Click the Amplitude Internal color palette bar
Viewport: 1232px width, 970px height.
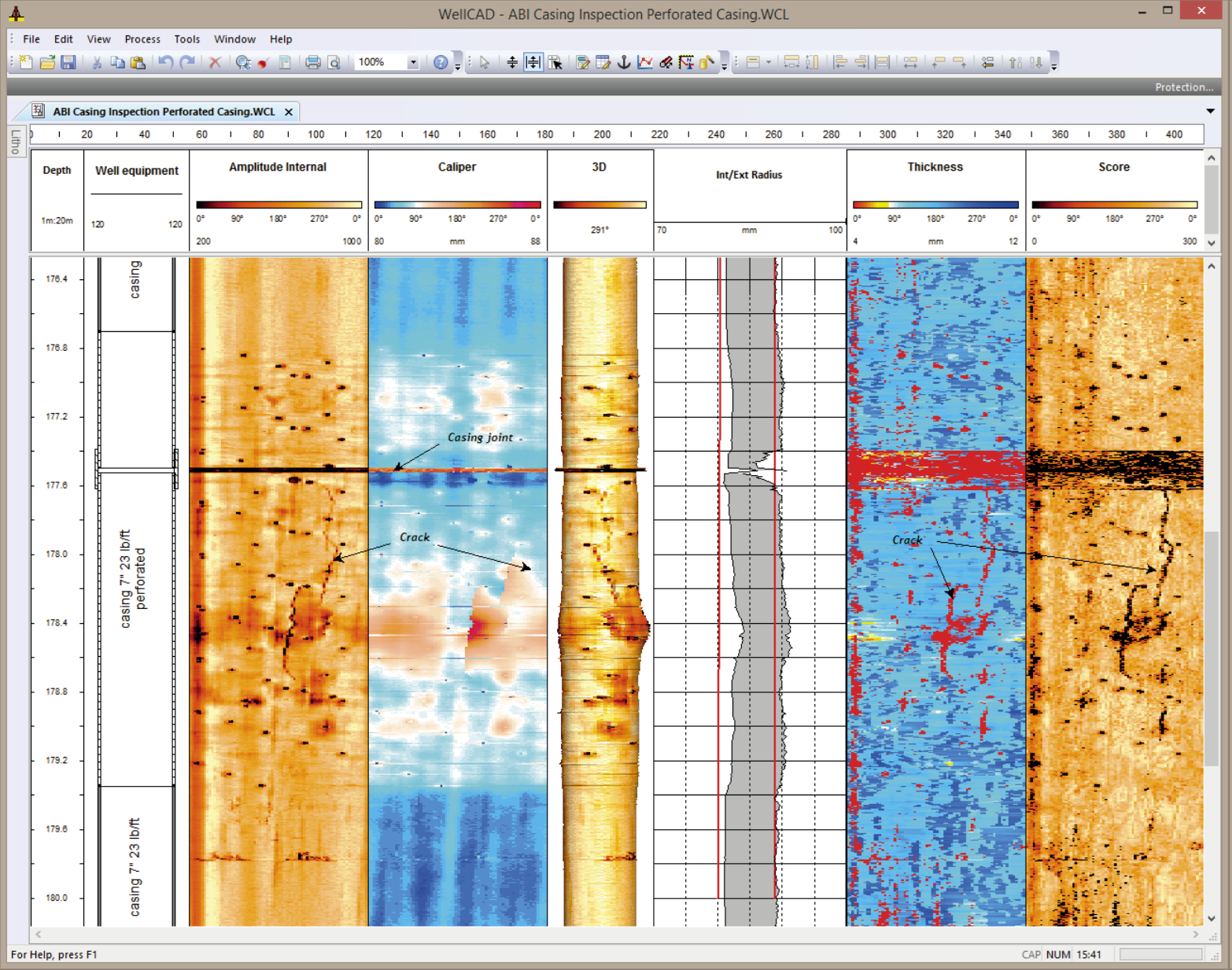click(x=278, y=205)
